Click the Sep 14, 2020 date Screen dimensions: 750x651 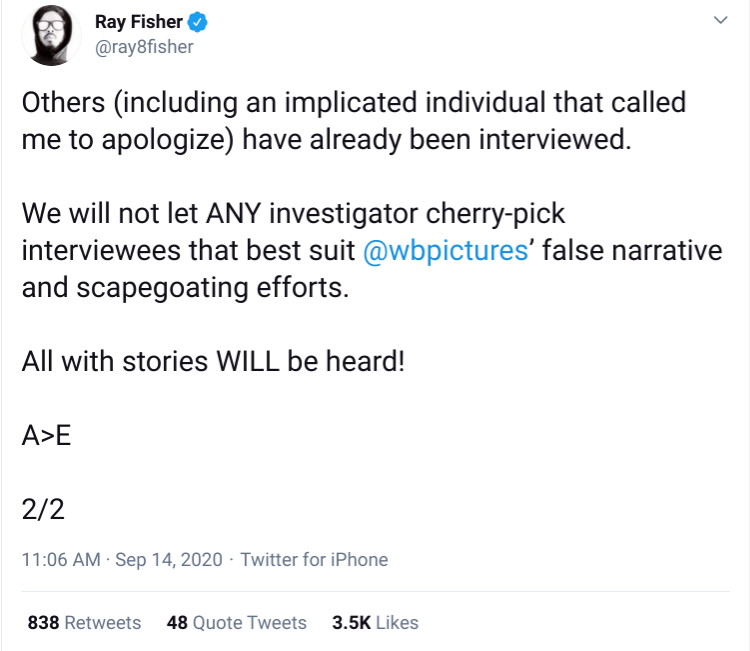point(167,560)
